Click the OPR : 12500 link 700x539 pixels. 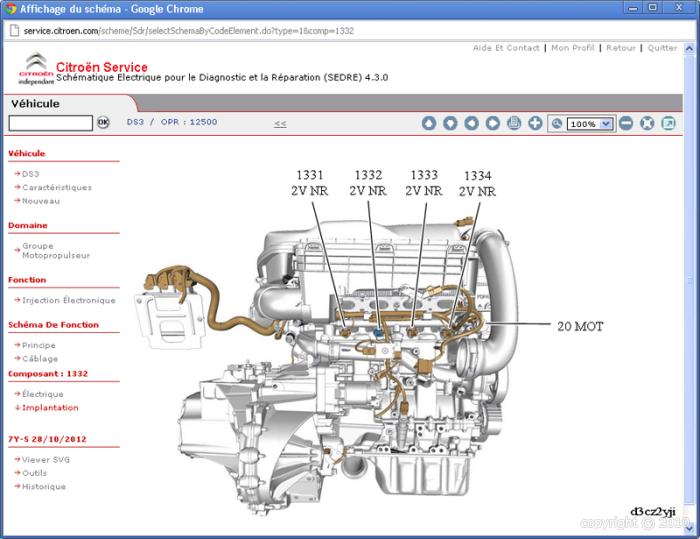point(189,122)
